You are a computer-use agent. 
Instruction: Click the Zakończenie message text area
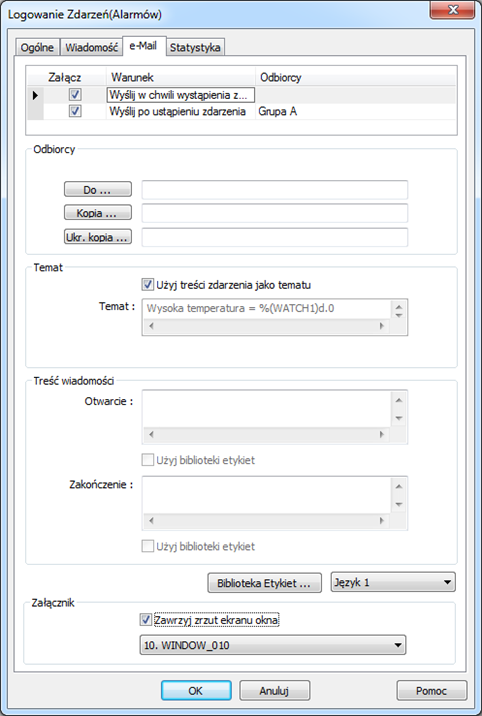tap(267, 495)
